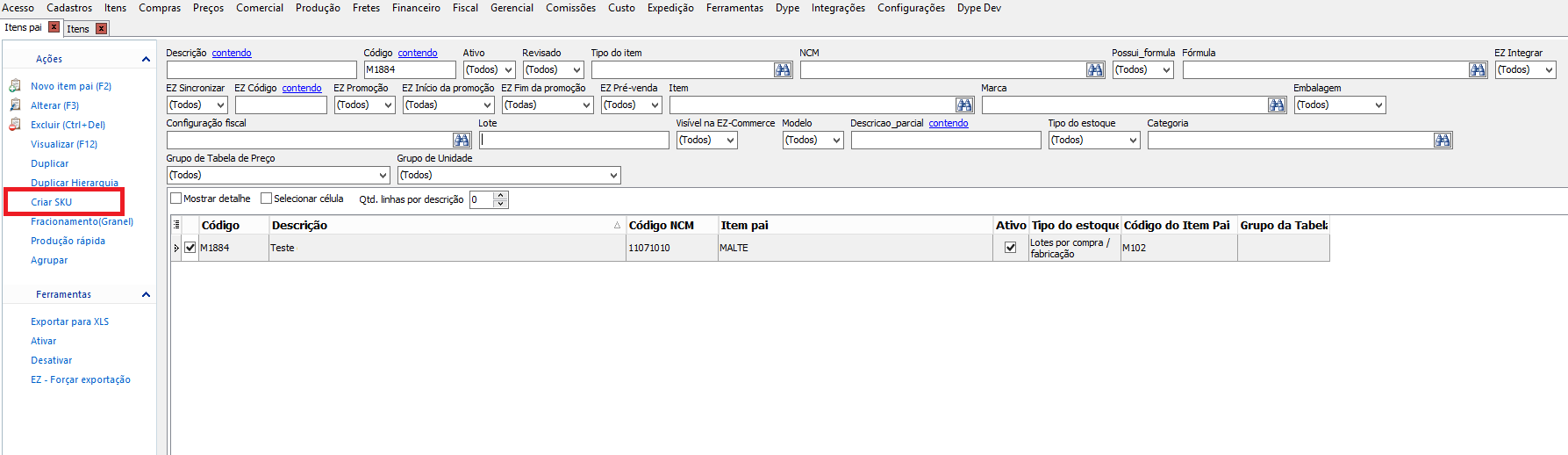
Task: Open the EZ Sincronizar dropdown
Action: (197, 105)
